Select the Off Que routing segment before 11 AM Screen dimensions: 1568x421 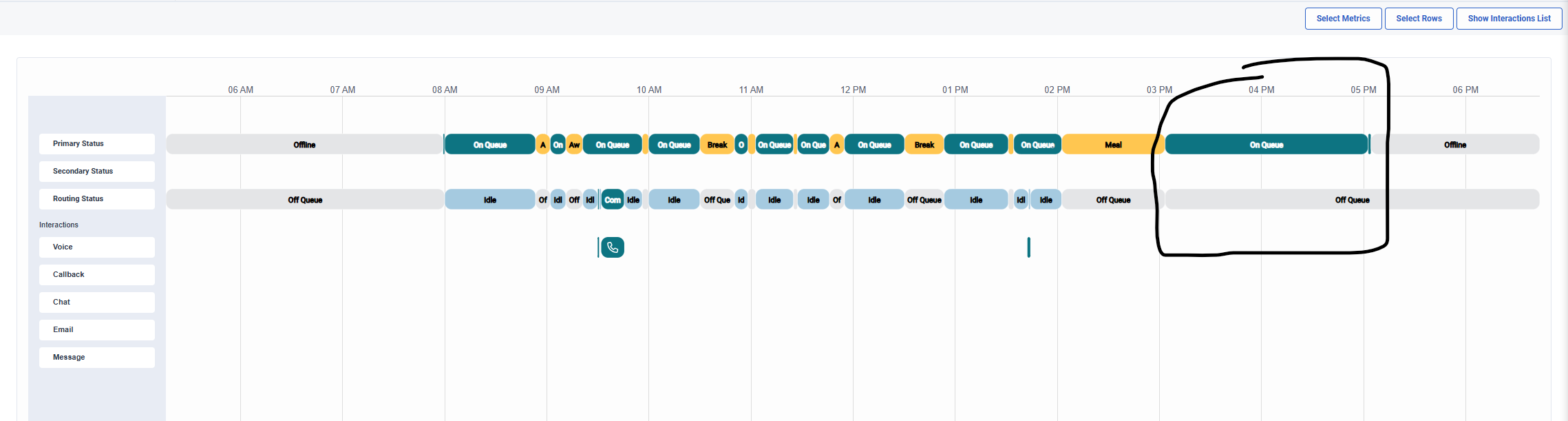tap(717, 200)
